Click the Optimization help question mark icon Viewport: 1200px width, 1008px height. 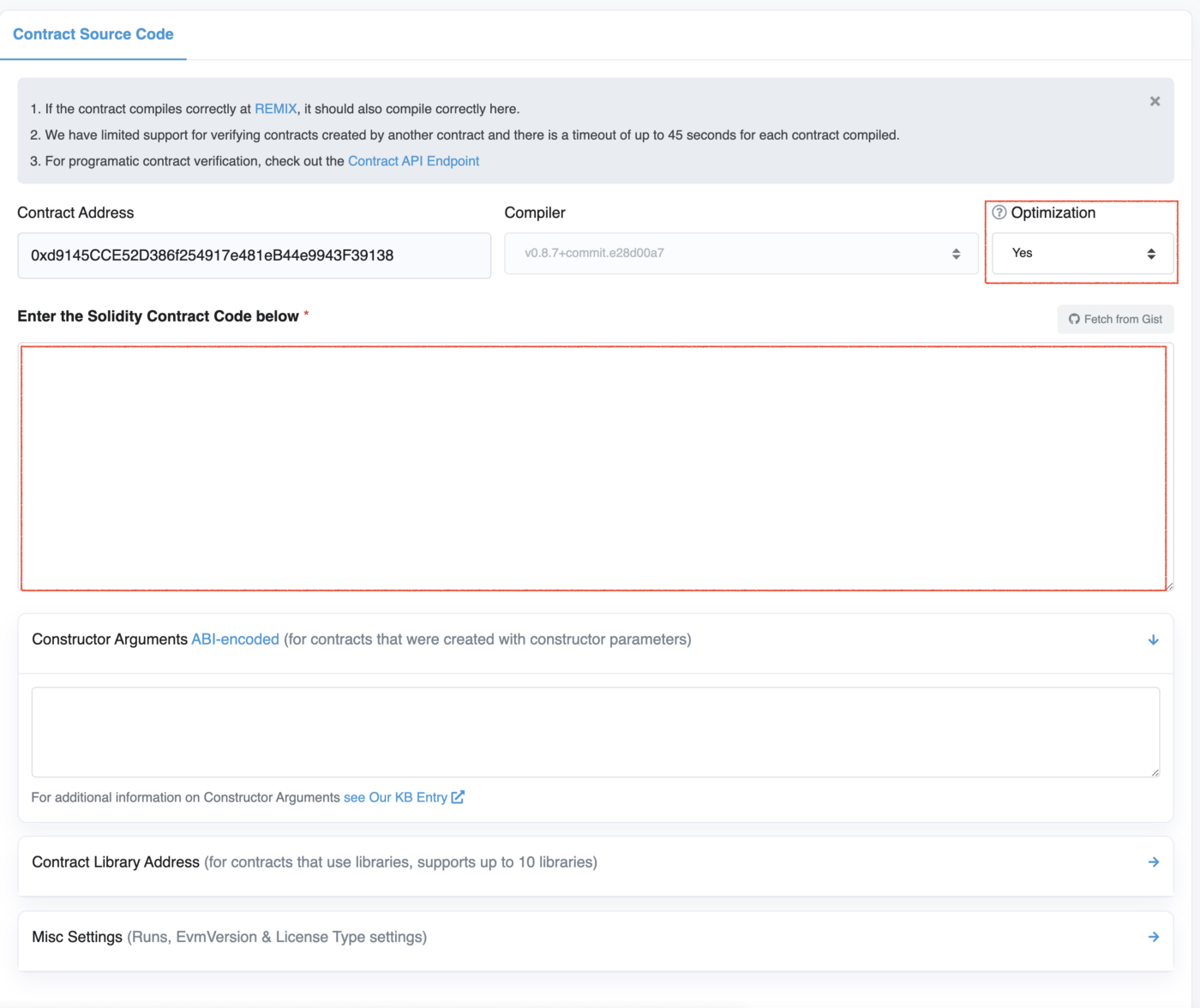pos(999,213)
